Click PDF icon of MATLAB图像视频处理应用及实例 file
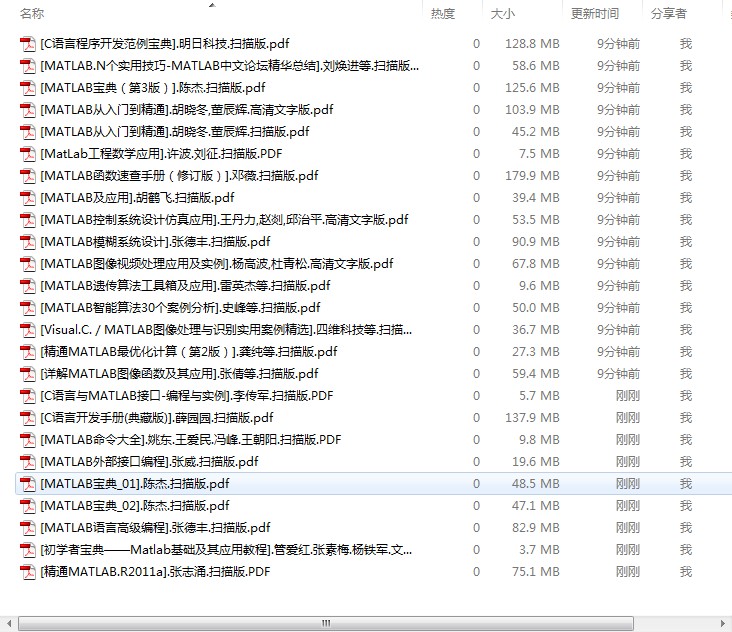This screenshot has height=632, width=732. click(x=28, y=264)
